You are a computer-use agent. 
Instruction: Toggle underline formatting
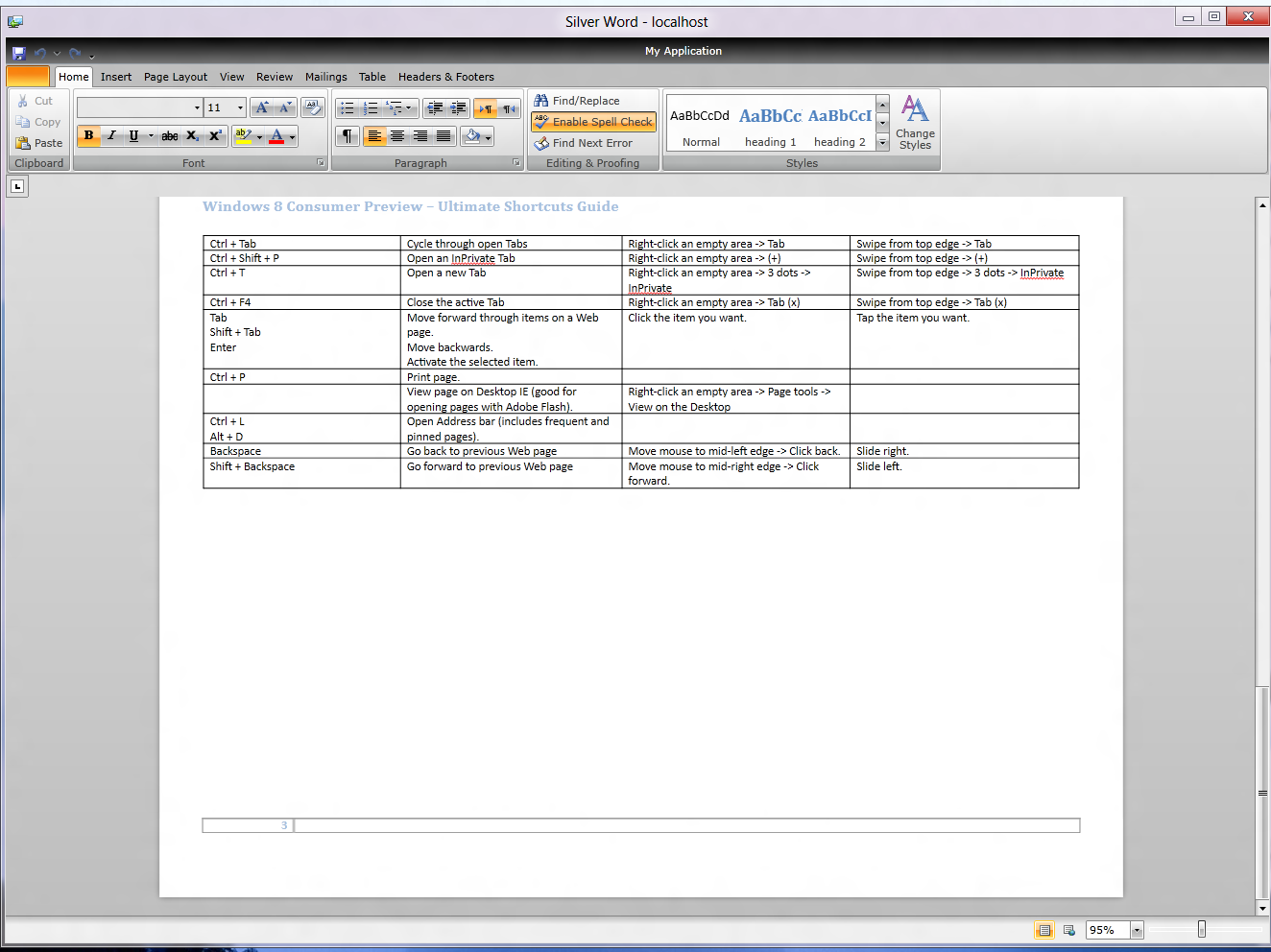click(x=134, y=136)
